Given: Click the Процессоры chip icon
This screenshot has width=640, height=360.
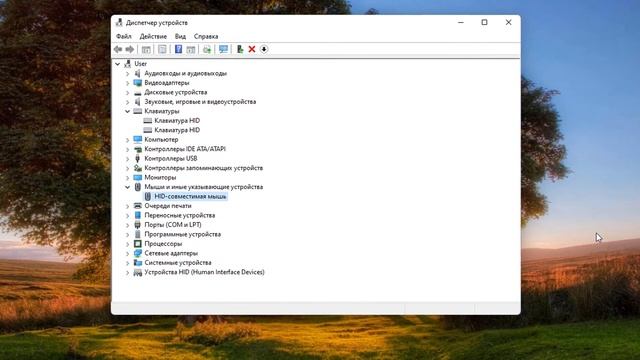Looking at the screenshot, I should [x=138, y=244].
